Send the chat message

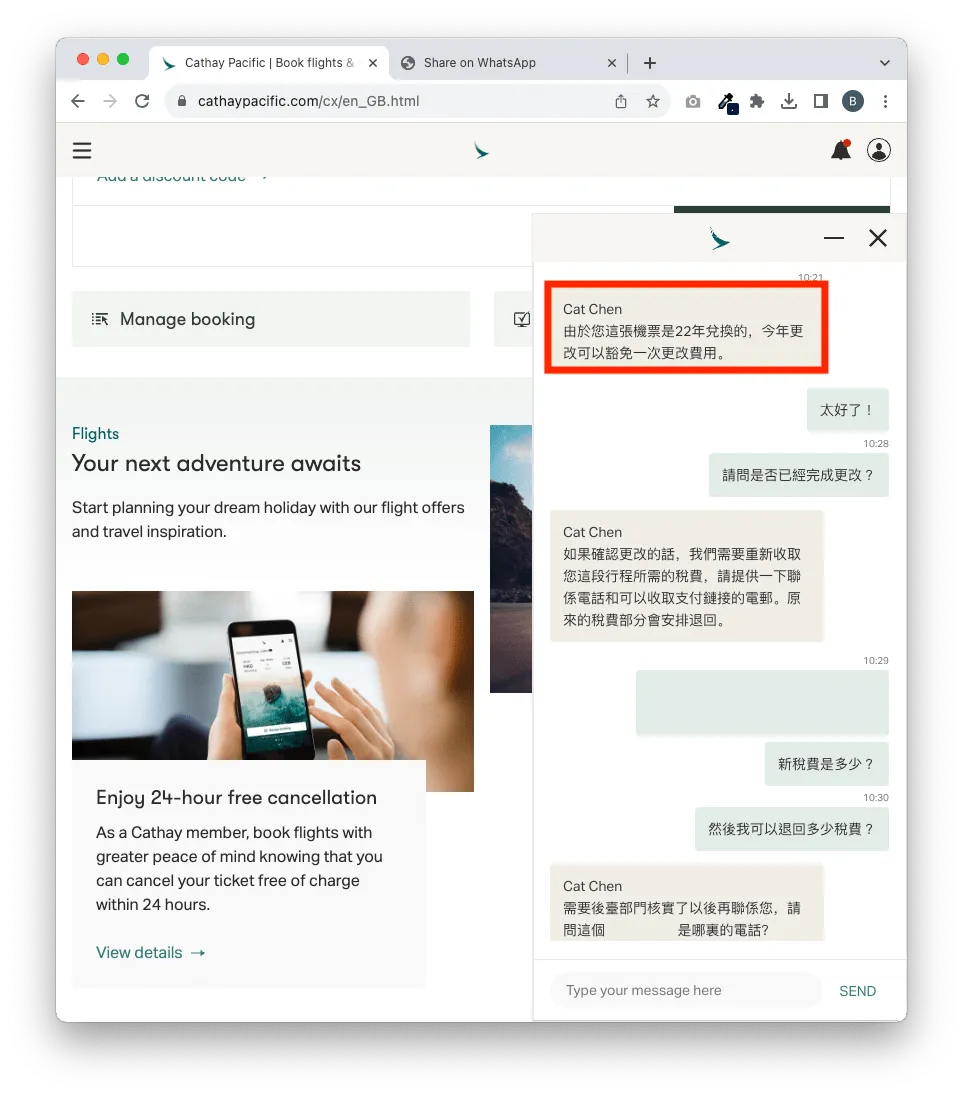coord(857,991)
